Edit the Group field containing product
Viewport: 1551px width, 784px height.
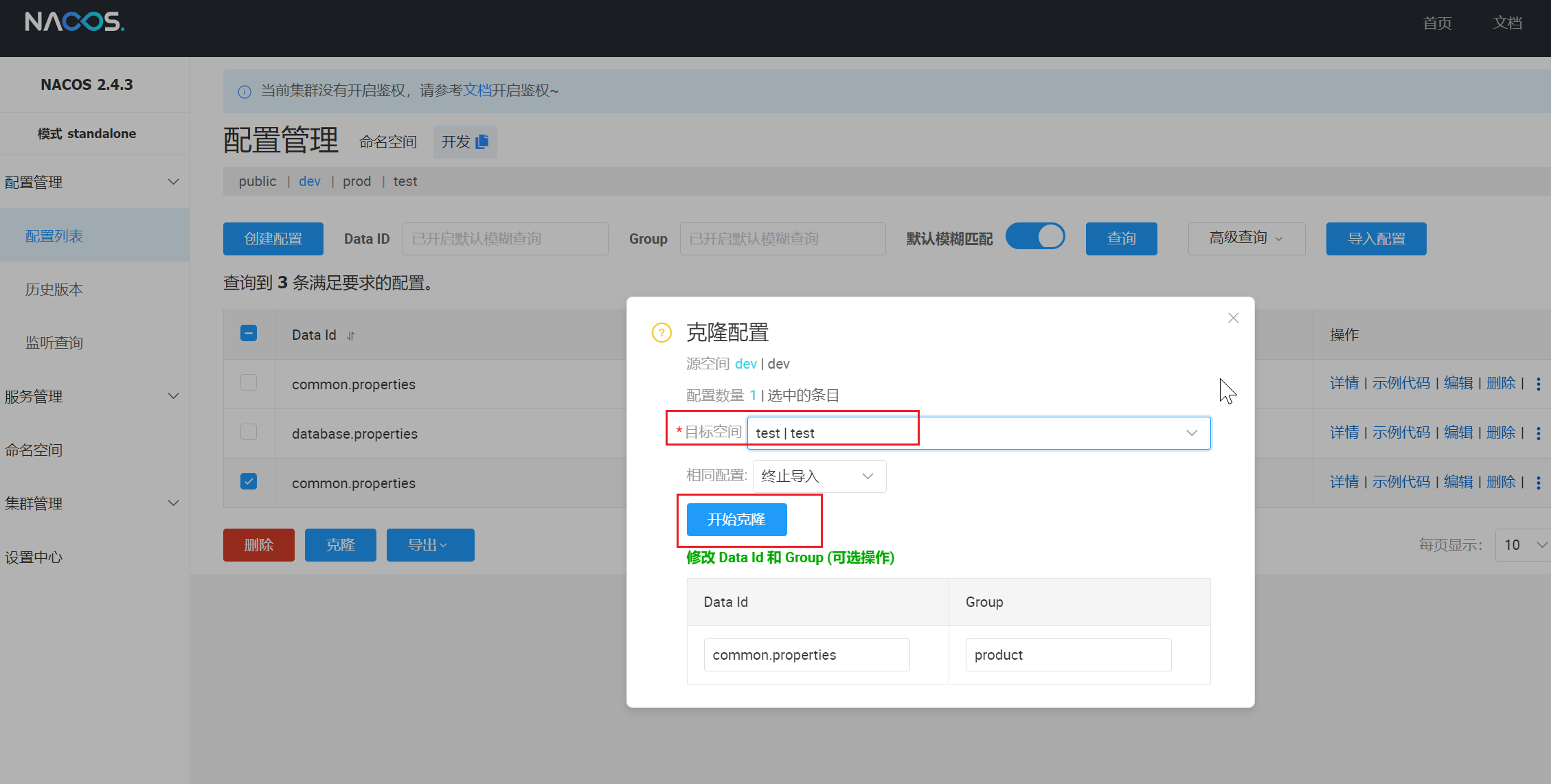[x=1067, y=655]
